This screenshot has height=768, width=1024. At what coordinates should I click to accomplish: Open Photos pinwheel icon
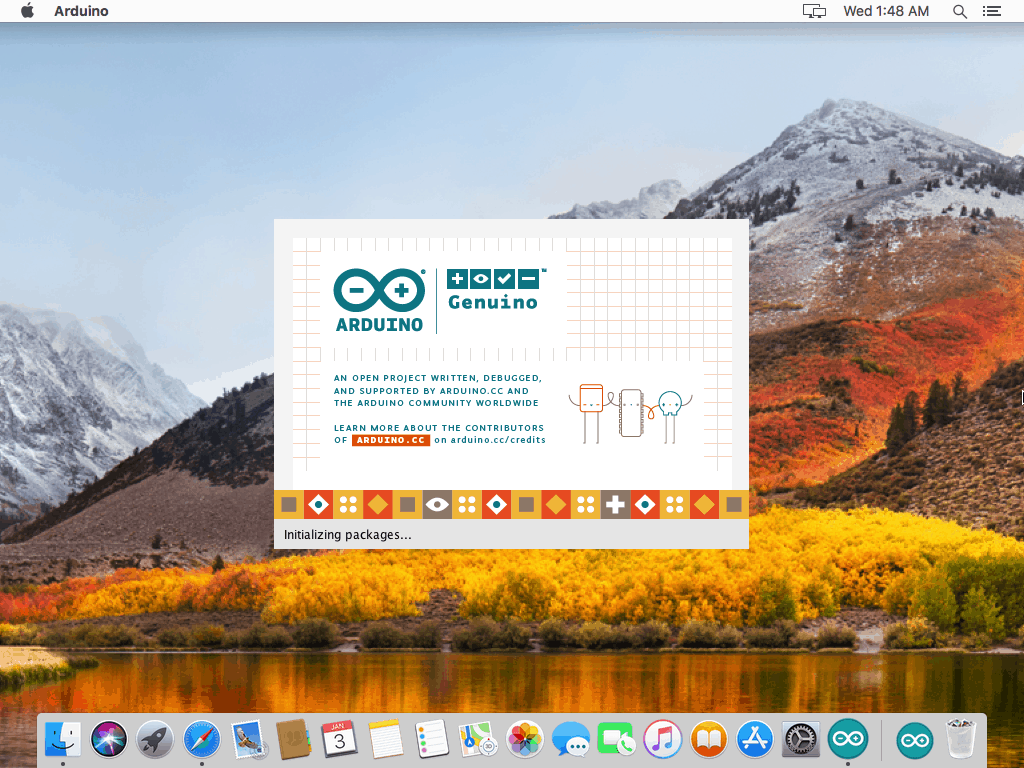[524, 739]
